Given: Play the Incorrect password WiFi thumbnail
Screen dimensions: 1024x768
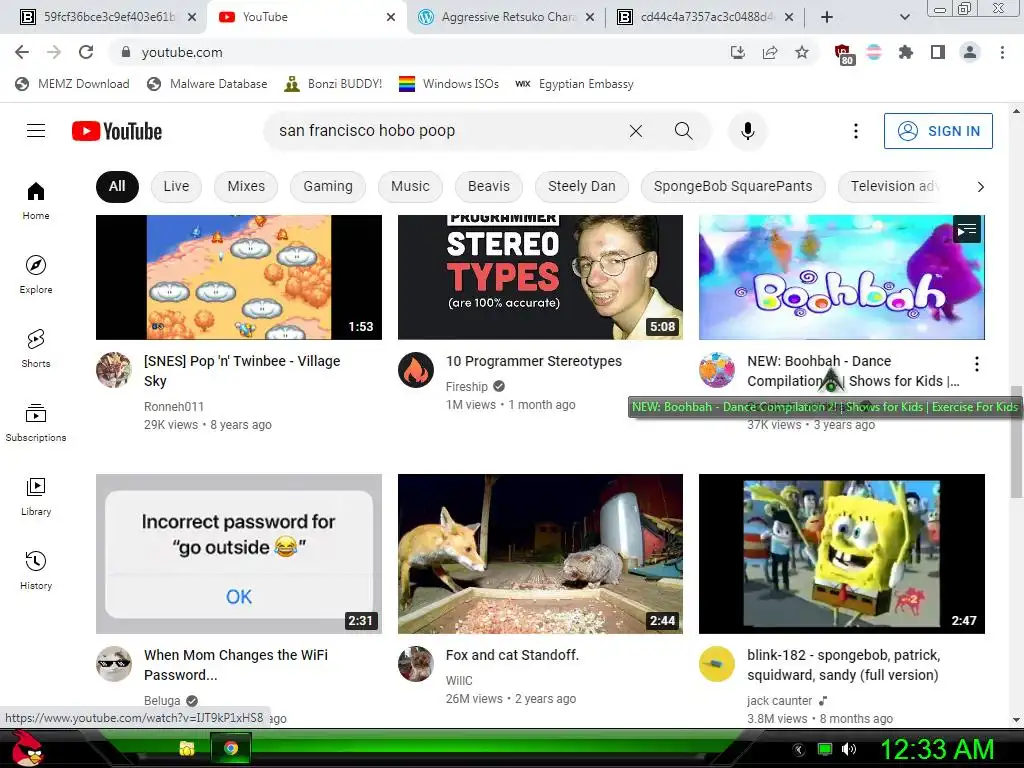Looking at the screenshot, I should [x=239, y=554].
